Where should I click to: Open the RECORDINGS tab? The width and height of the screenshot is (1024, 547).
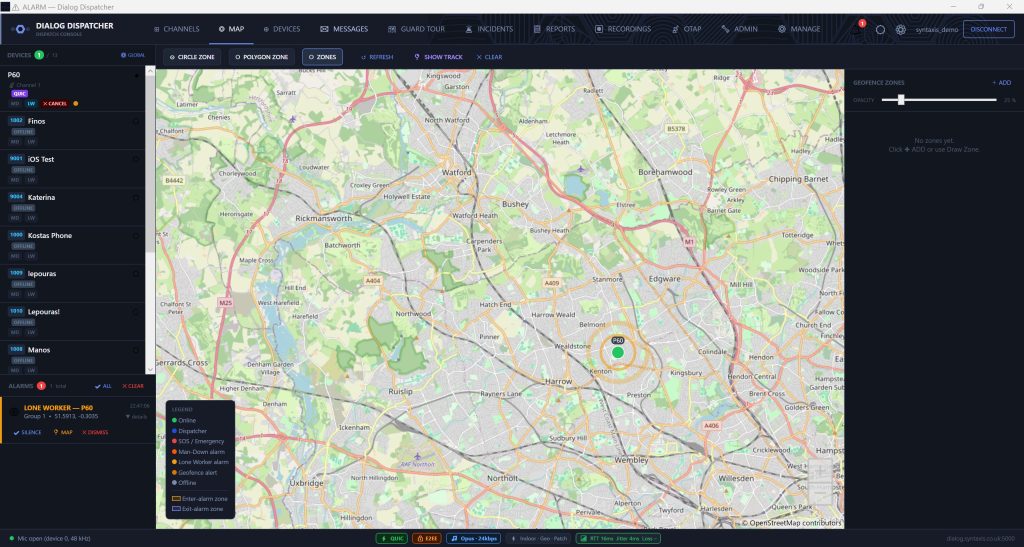coord(622,29)
